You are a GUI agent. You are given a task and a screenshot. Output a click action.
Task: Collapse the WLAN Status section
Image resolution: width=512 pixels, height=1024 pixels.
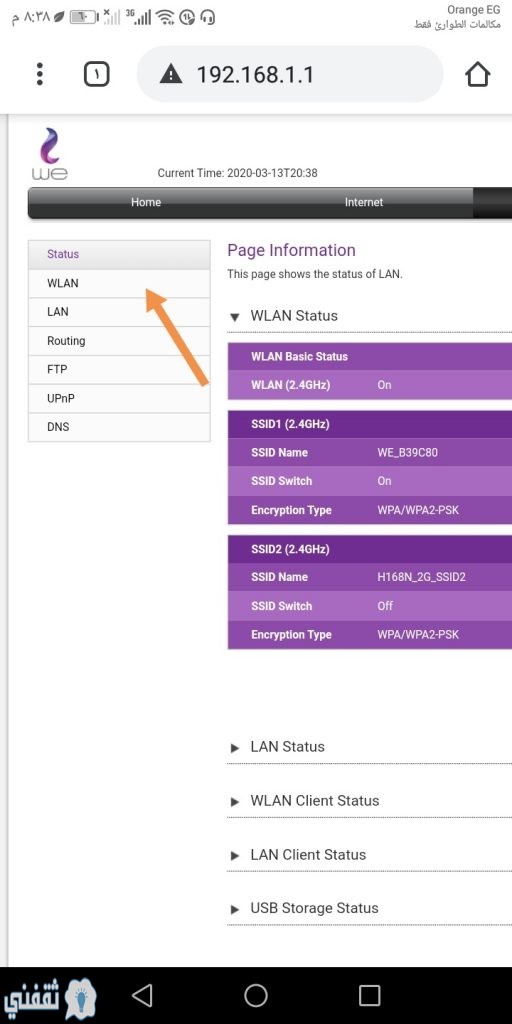point(283,316)
